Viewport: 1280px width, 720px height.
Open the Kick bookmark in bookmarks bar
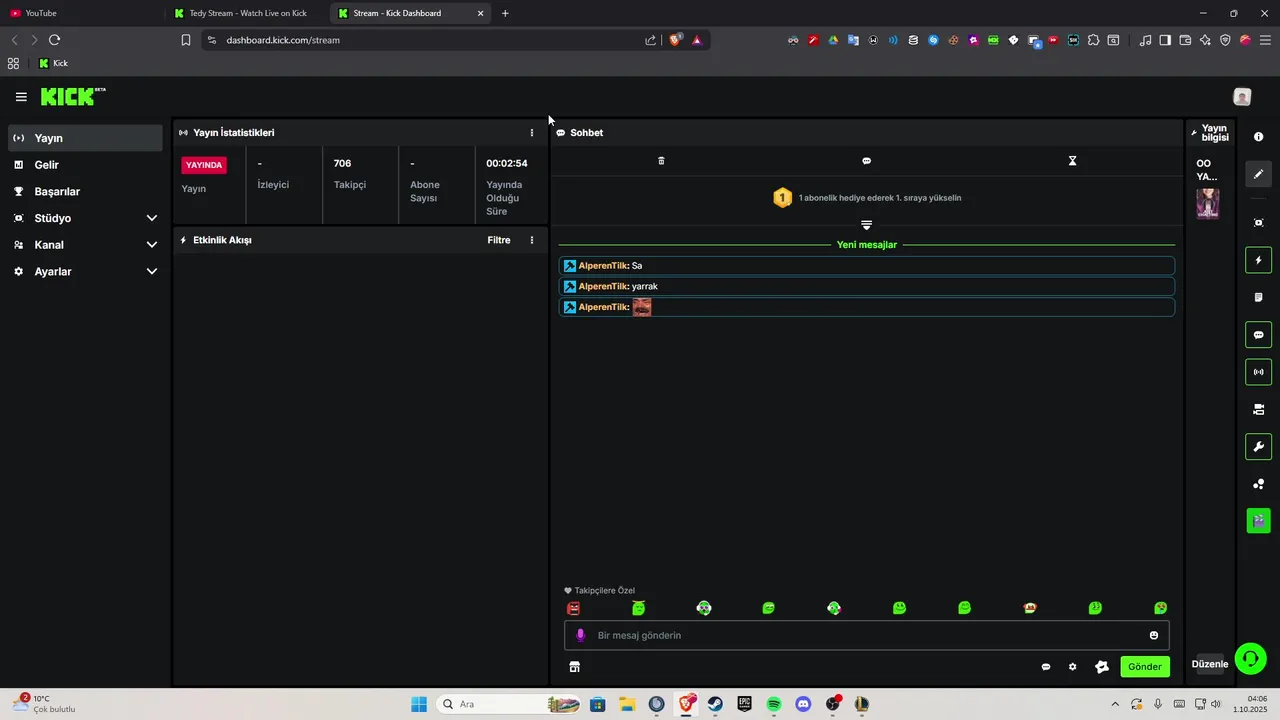pos(53,63)
